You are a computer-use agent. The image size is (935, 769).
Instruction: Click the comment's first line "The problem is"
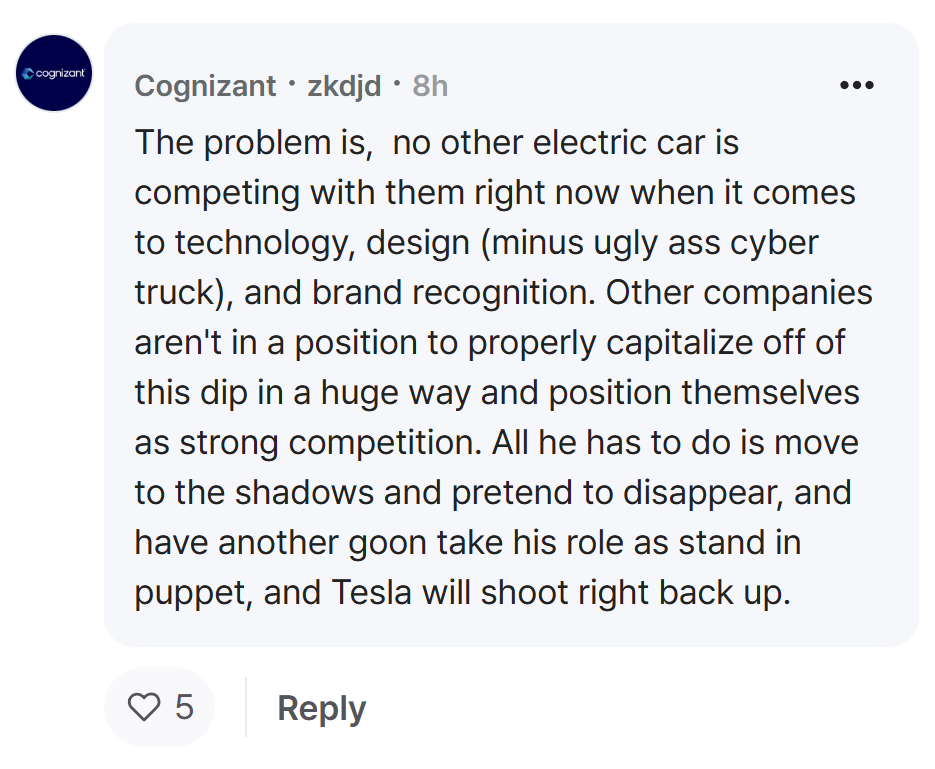point(253,144)
